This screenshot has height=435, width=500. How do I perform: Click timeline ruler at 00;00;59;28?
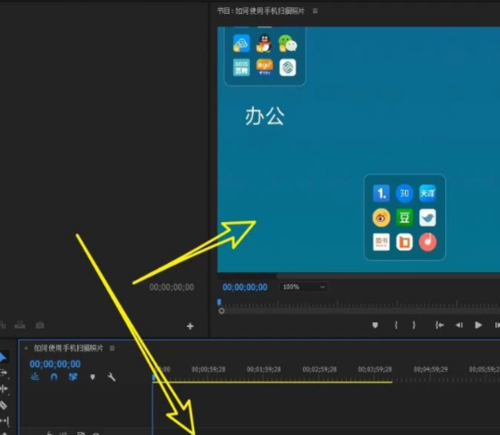pyautogui.click(x=208, y=369)
